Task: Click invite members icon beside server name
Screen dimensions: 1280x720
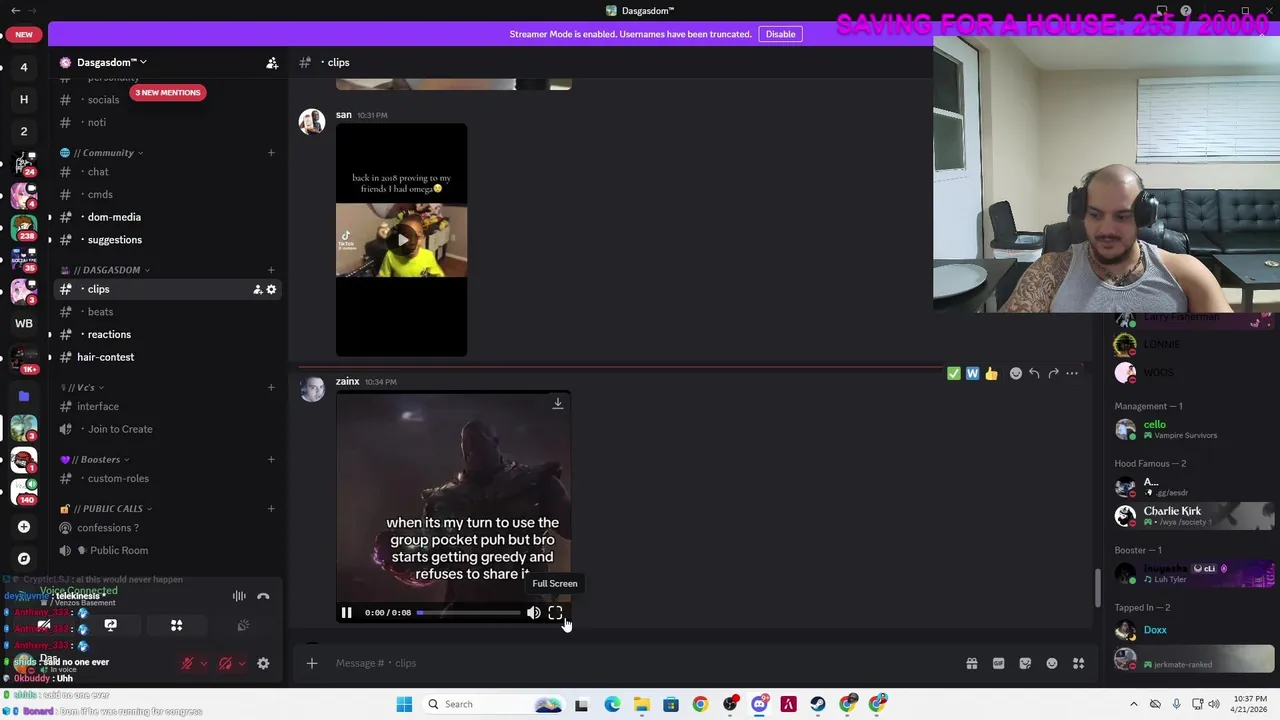Action: click(x=272, y=62)
